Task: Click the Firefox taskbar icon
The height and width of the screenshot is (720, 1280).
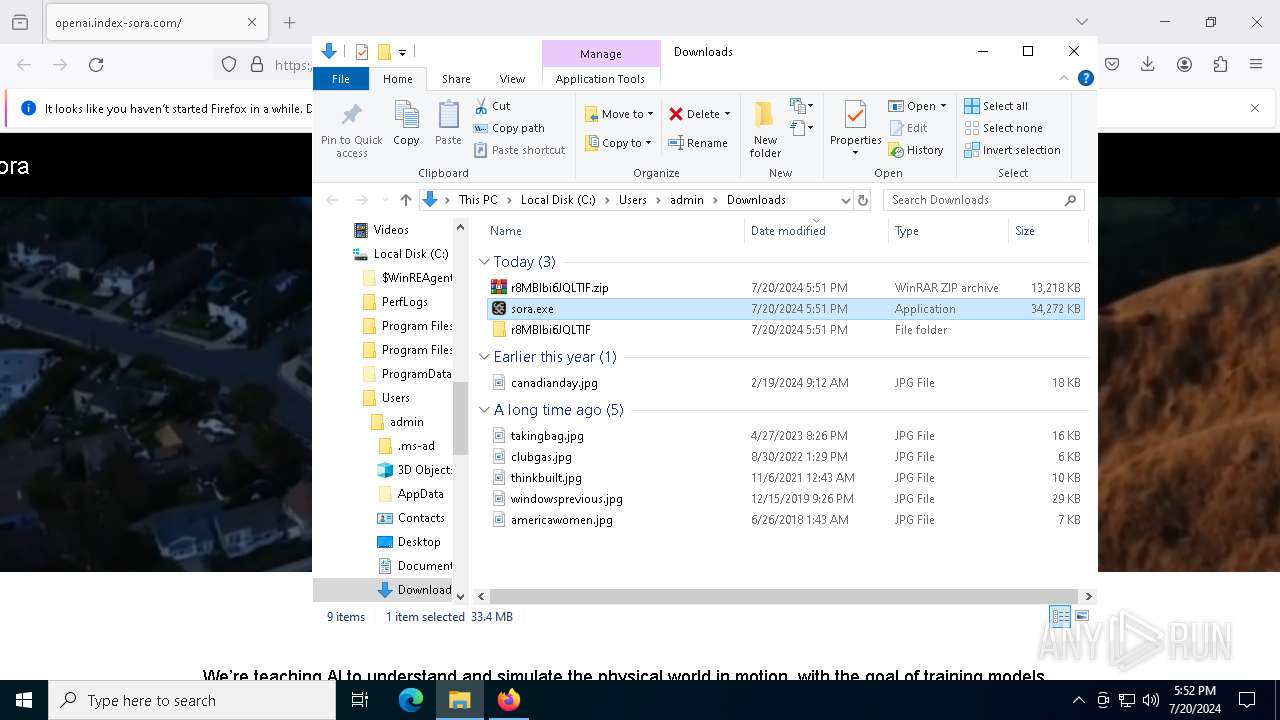Action: tap(509, 700)
